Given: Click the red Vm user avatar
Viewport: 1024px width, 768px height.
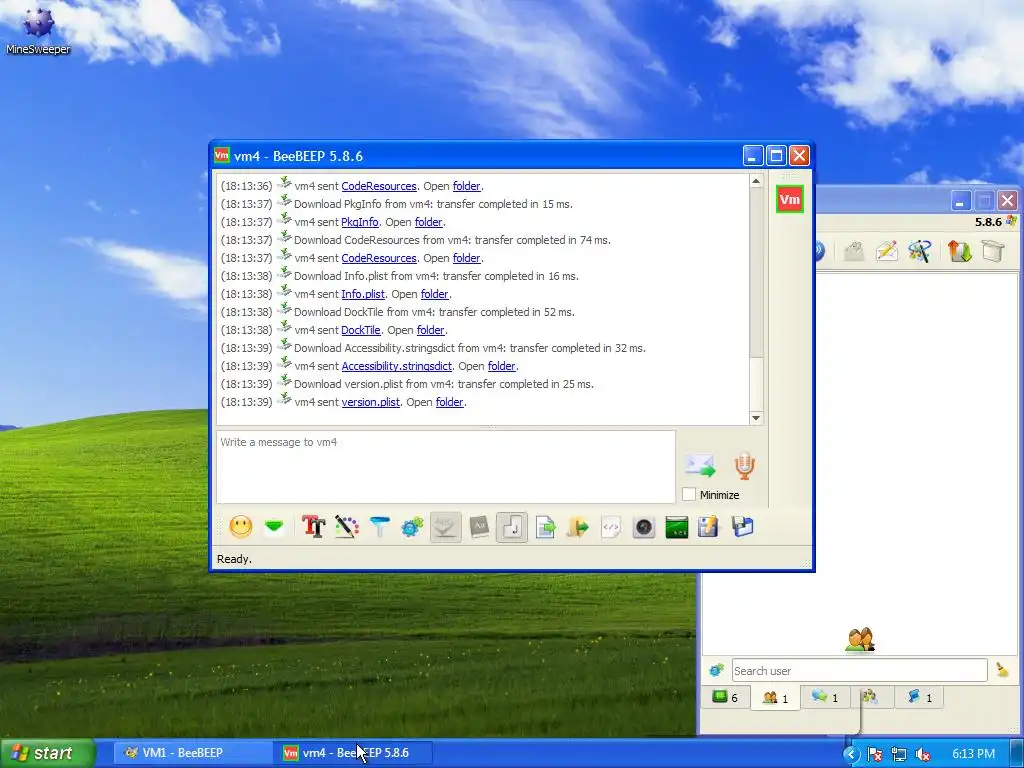Looking at the screenshot, I should (790, 199).
